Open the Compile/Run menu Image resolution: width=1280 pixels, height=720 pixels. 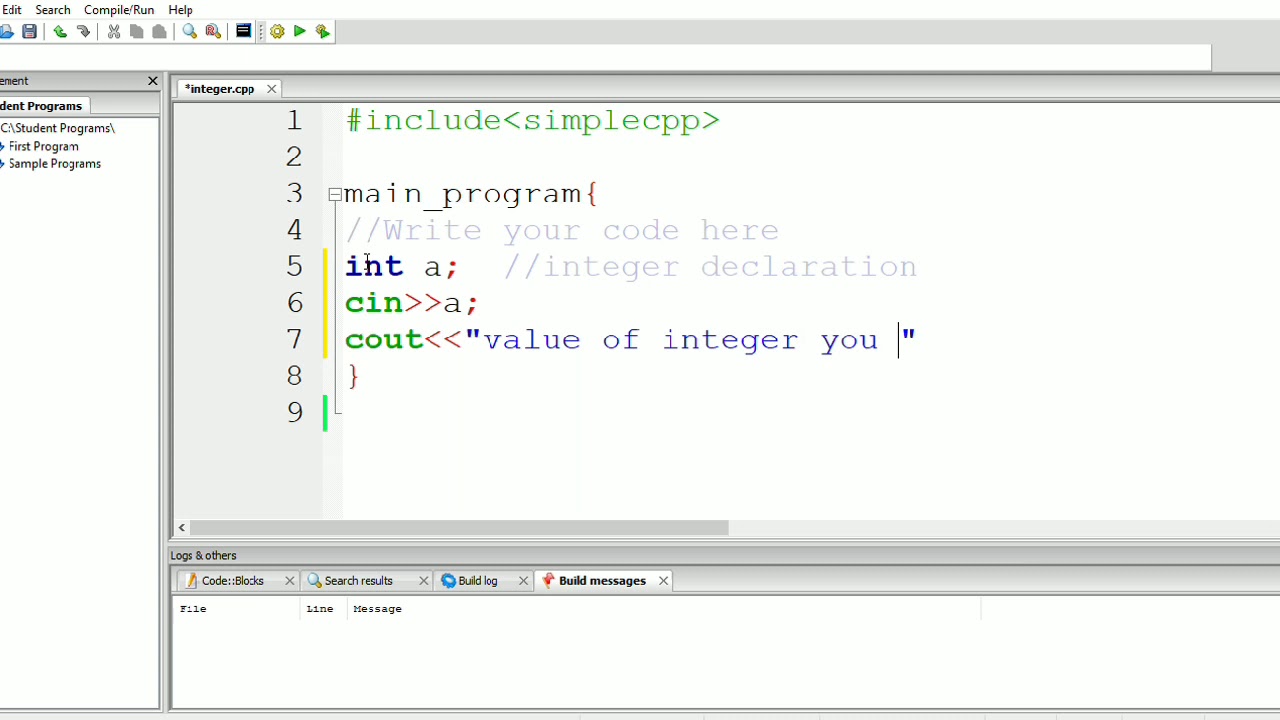tap(119, 10)
